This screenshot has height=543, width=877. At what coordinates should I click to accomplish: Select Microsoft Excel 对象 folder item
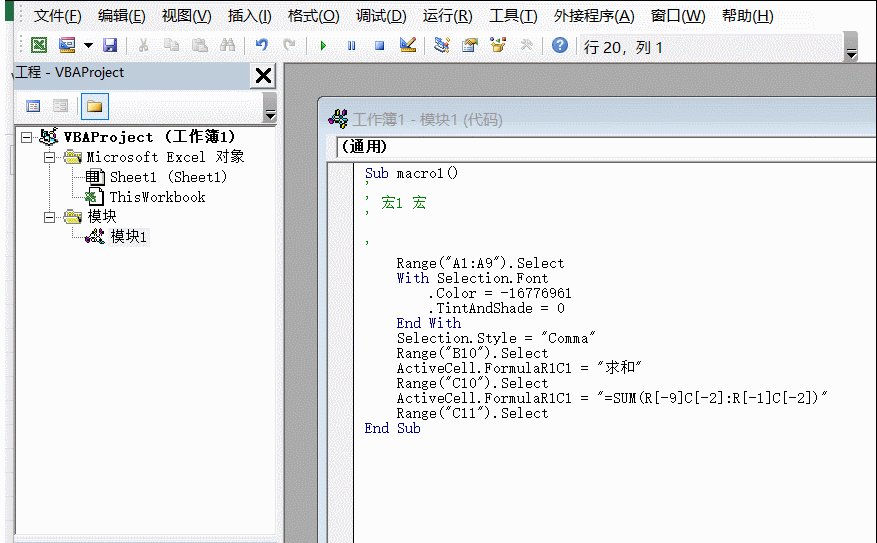[x=165, y=157]
